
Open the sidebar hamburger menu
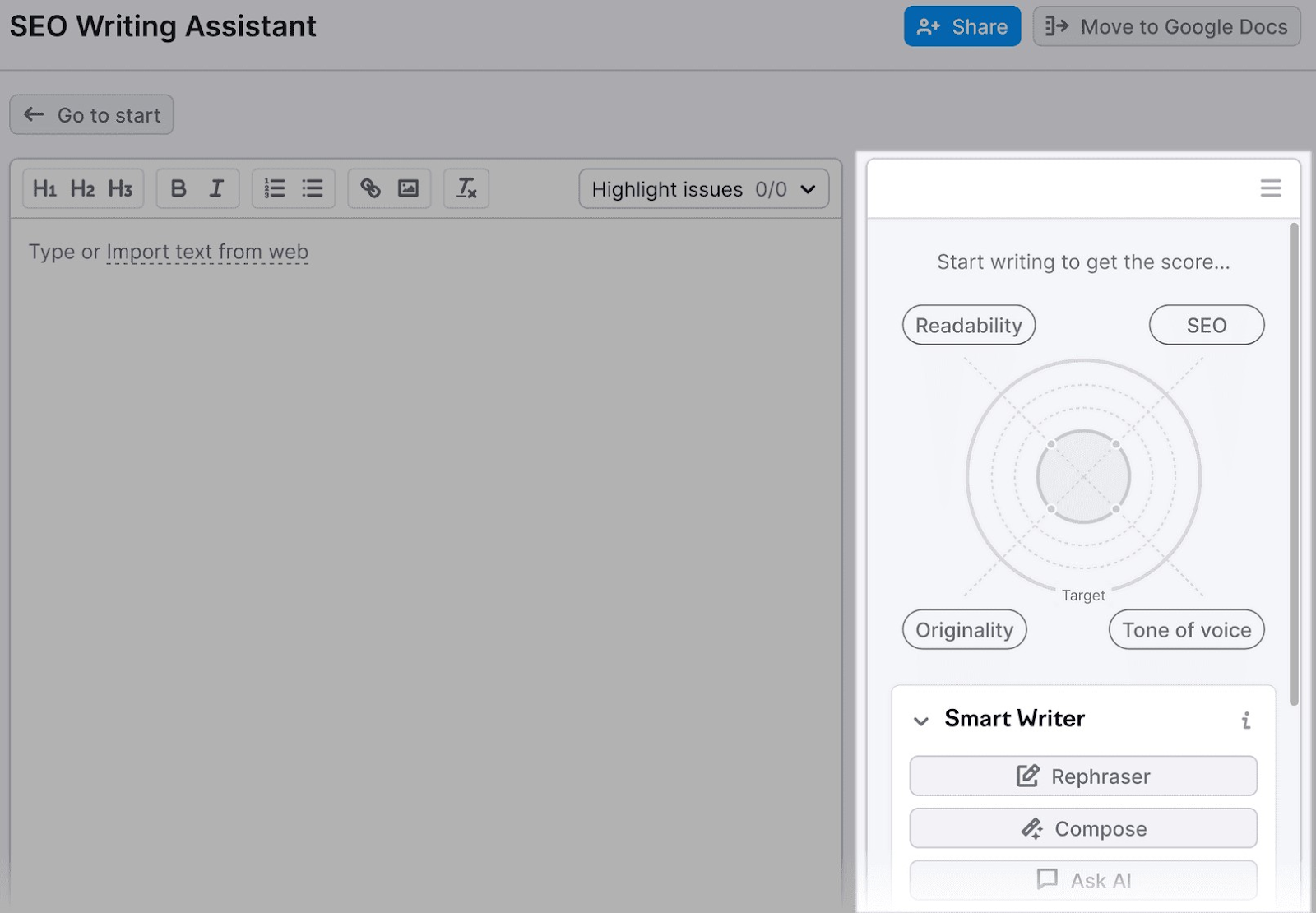(x=1270, y=188)
